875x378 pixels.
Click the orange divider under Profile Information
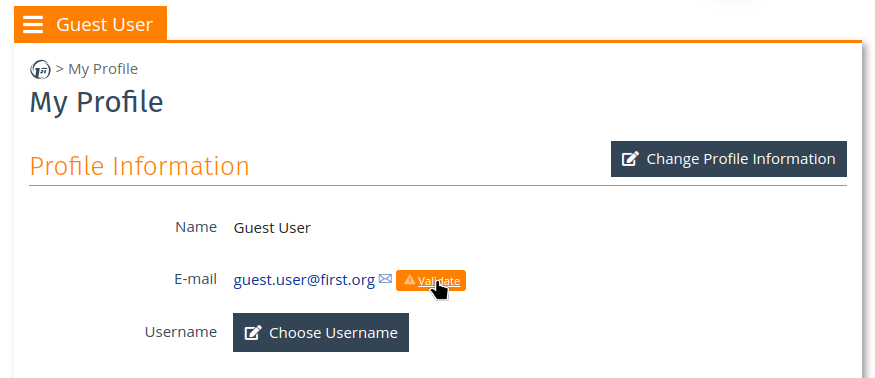pyautogui.click(x=438, y=185)
